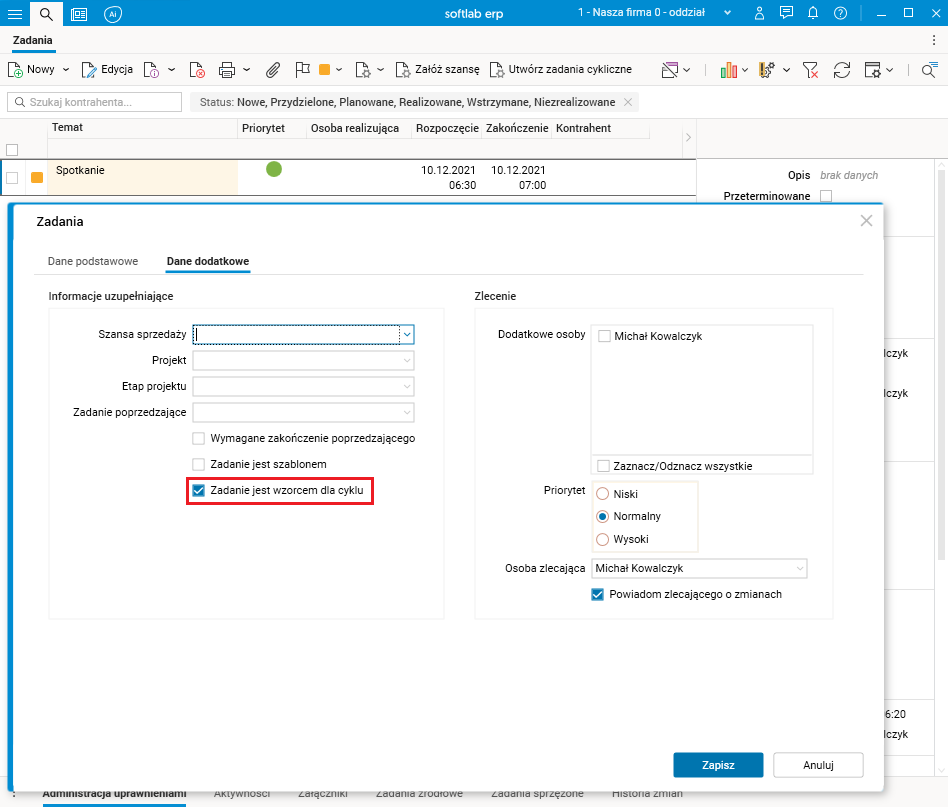The height and width of the screenshot is (807, 948).
Task: Click the Zapisz button
Action: [x=718, y=765]
